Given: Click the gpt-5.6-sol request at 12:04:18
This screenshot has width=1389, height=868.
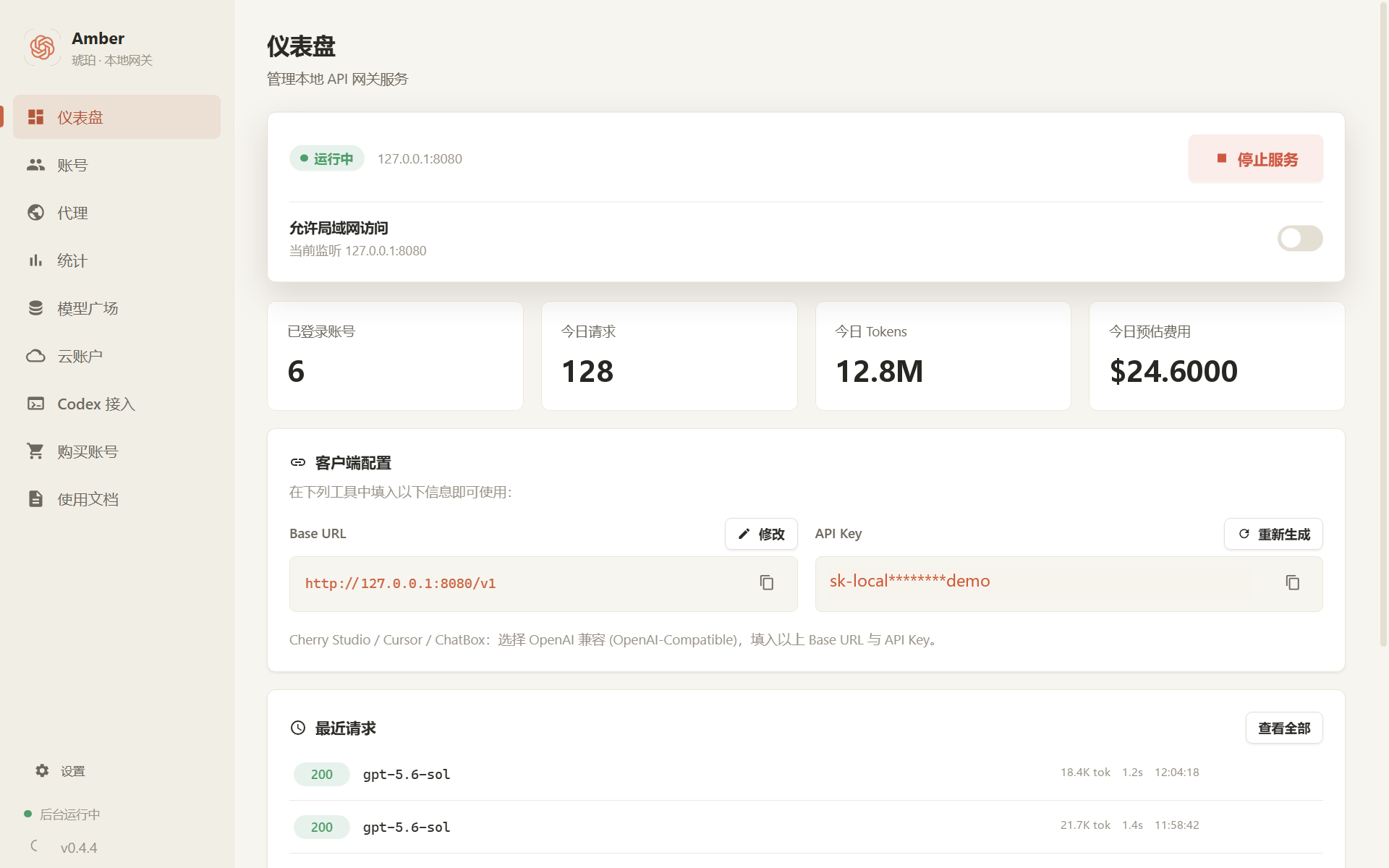Looking at the screenshot, I should [806, 774].
